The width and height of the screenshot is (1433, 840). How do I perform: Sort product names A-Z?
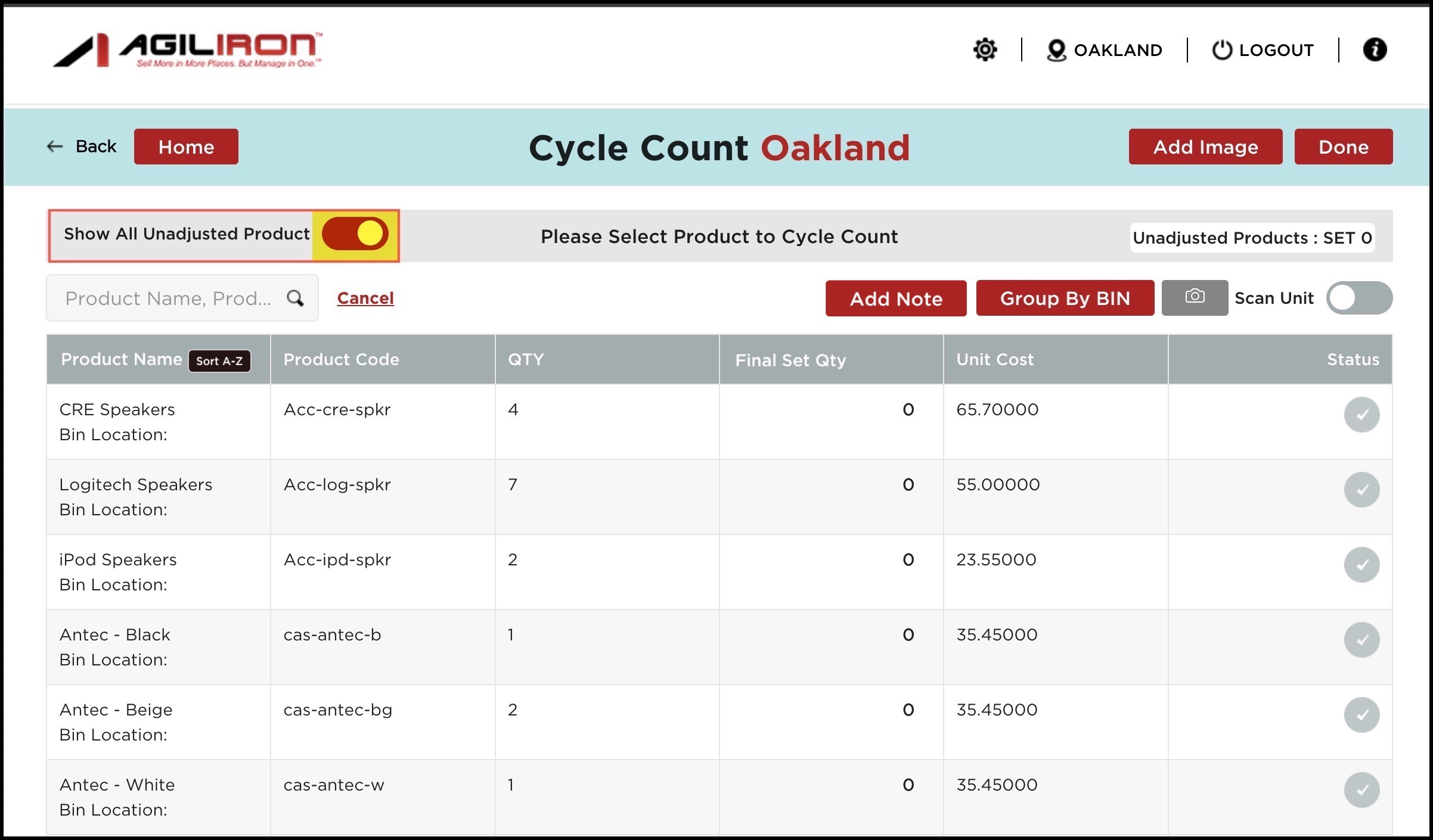(219, 360)
